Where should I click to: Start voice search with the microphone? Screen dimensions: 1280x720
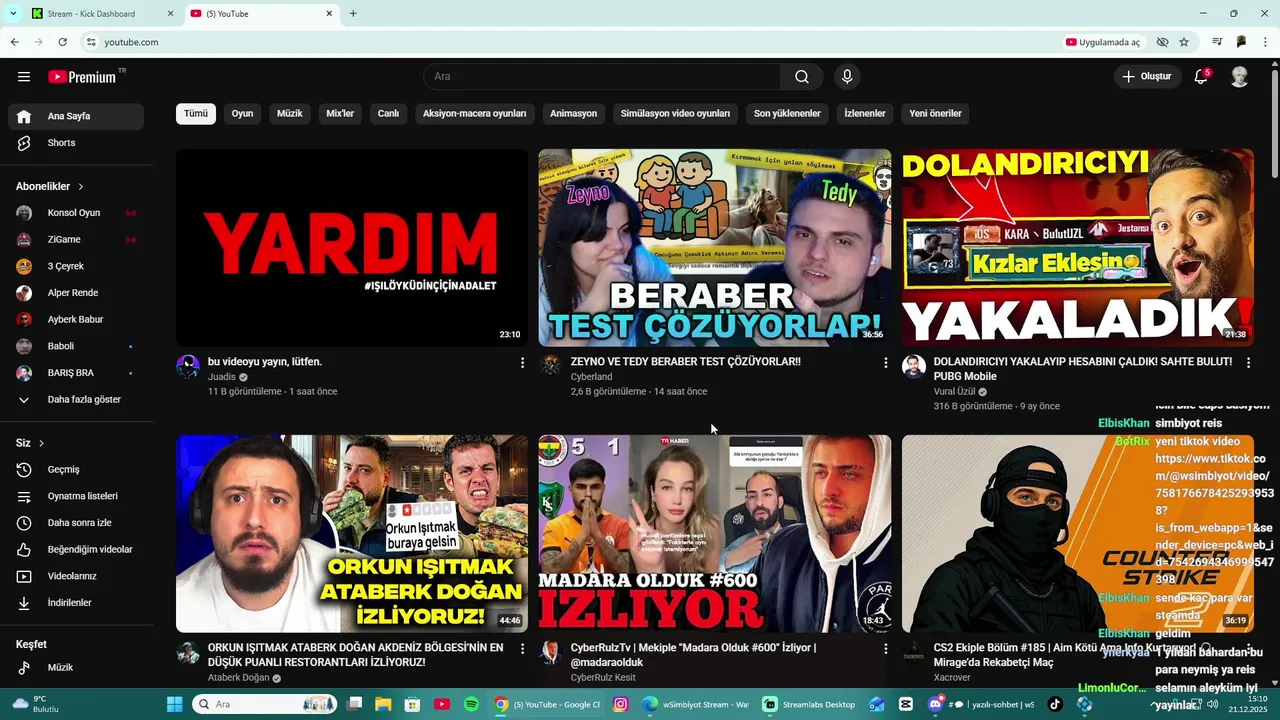(x=847, y=77)
